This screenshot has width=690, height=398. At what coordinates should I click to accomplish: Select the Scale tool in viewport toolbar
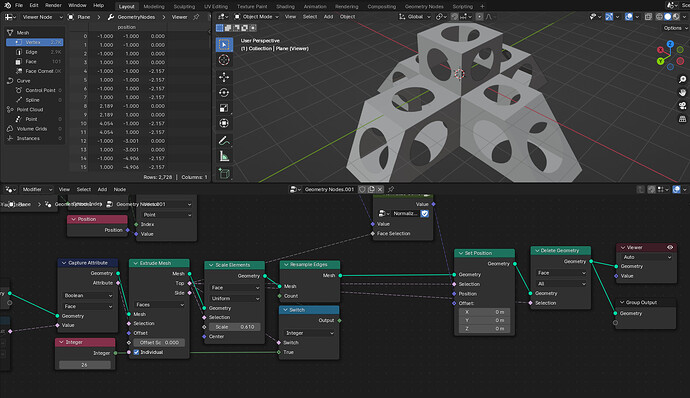click(224, 108)
